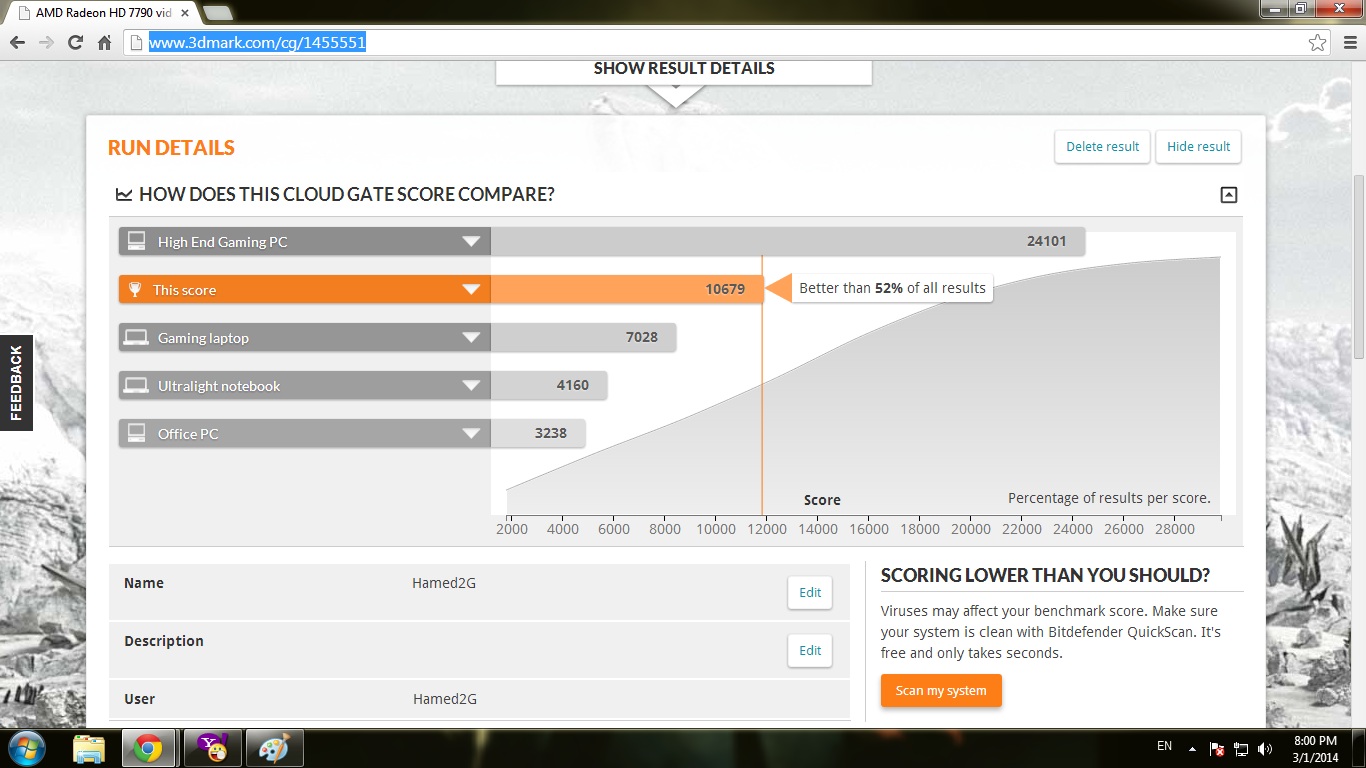The image size is (1366, 768).
Task: Open Windows Explorer from the taskbar
Action: pyautogui.click(x=89, y=748)
